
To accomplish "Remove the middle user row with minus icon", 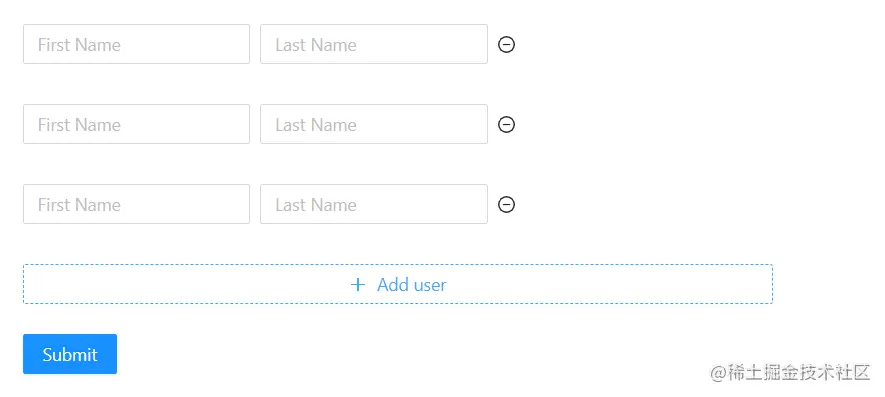I will tap(506, 124).
